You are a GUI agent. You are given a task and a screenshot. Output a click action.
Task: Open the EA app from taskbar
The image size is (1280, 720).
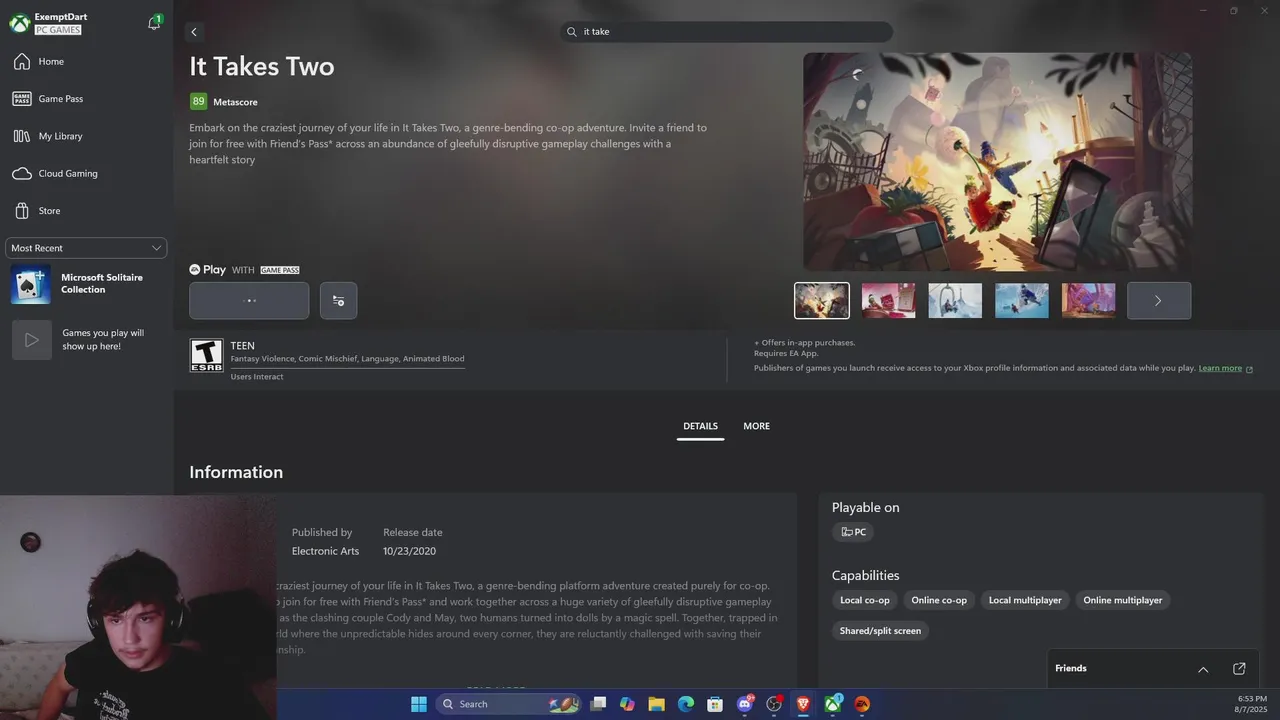(862, 704)
